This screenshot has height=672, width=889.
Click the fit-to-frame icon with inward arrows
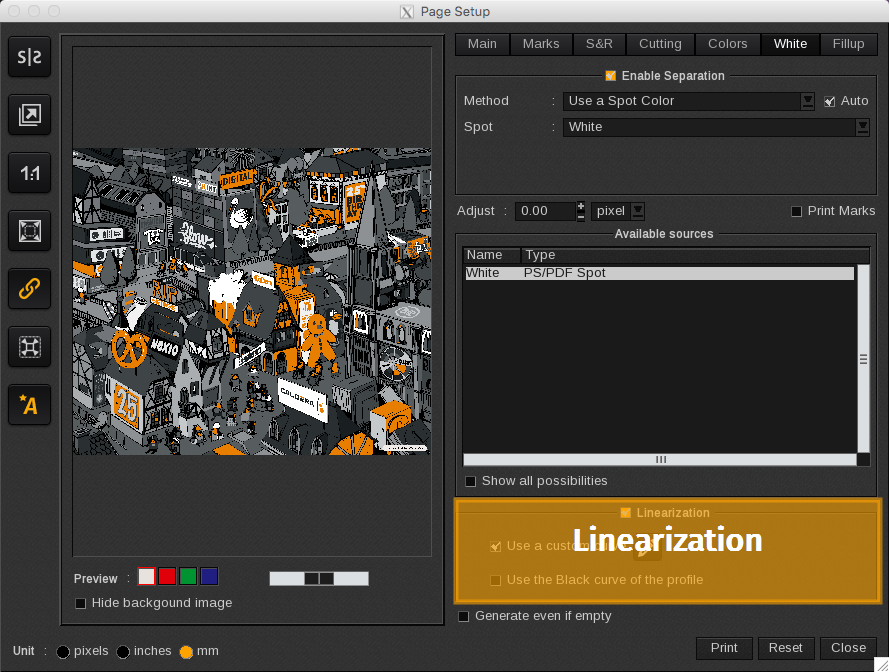click(x=30, y=231)
